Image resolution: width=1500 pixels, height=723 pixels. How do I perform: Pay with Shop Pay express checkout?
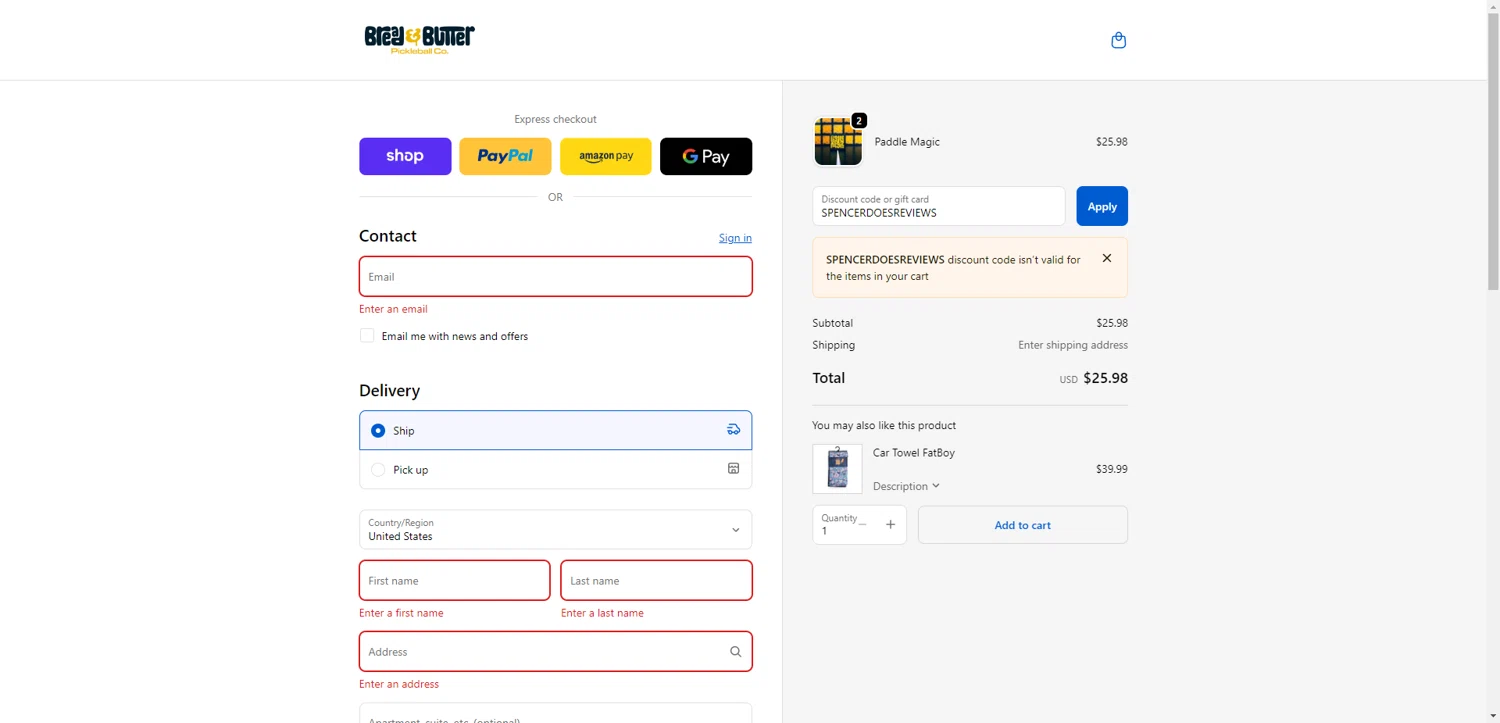405,156
